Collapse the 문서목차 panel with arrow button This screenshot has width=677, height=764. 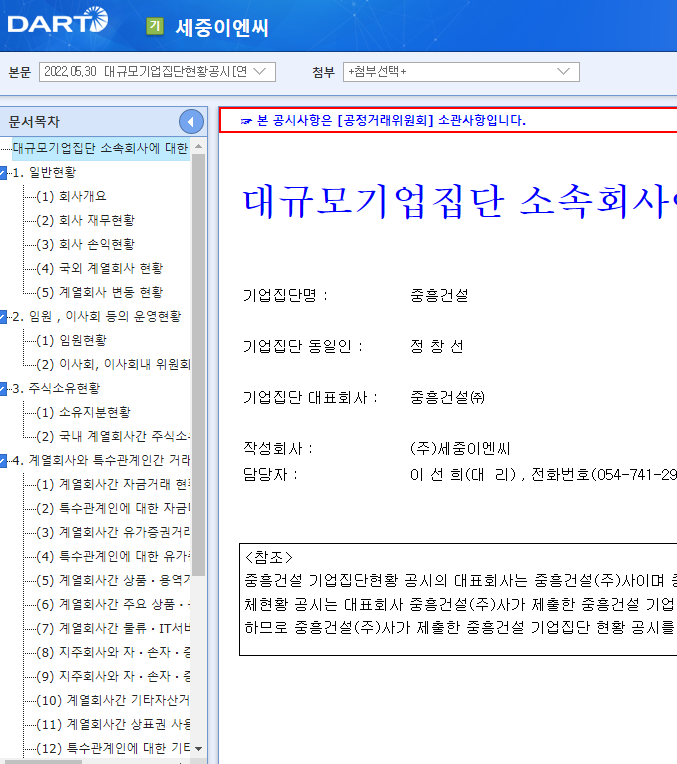click(191, 122)
